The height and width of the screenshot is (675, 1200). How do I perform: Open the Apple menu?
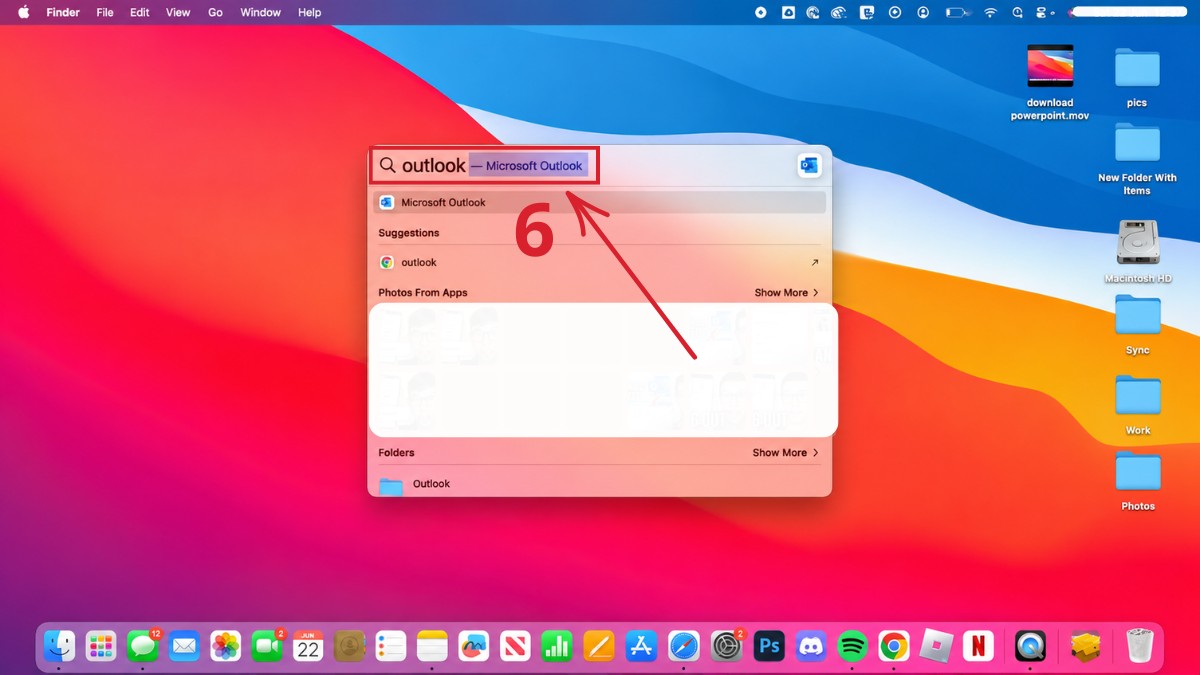23,12
